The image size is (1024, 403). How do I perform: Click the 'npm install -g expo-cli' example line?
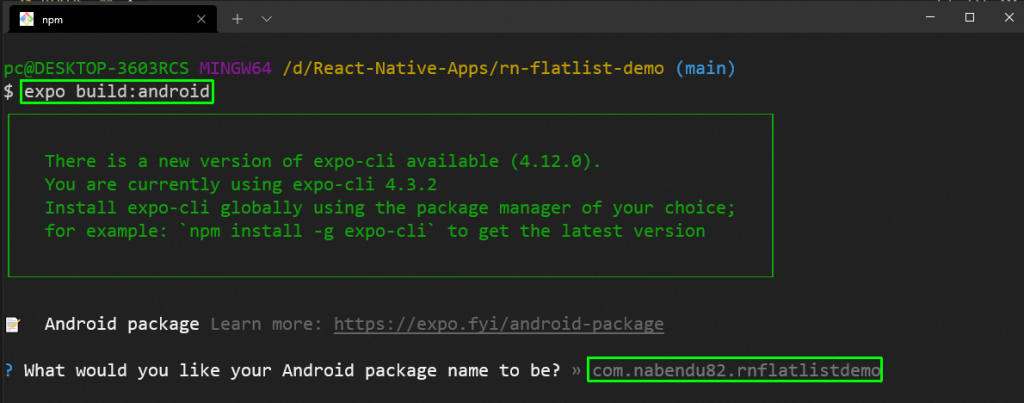point(375,231)
